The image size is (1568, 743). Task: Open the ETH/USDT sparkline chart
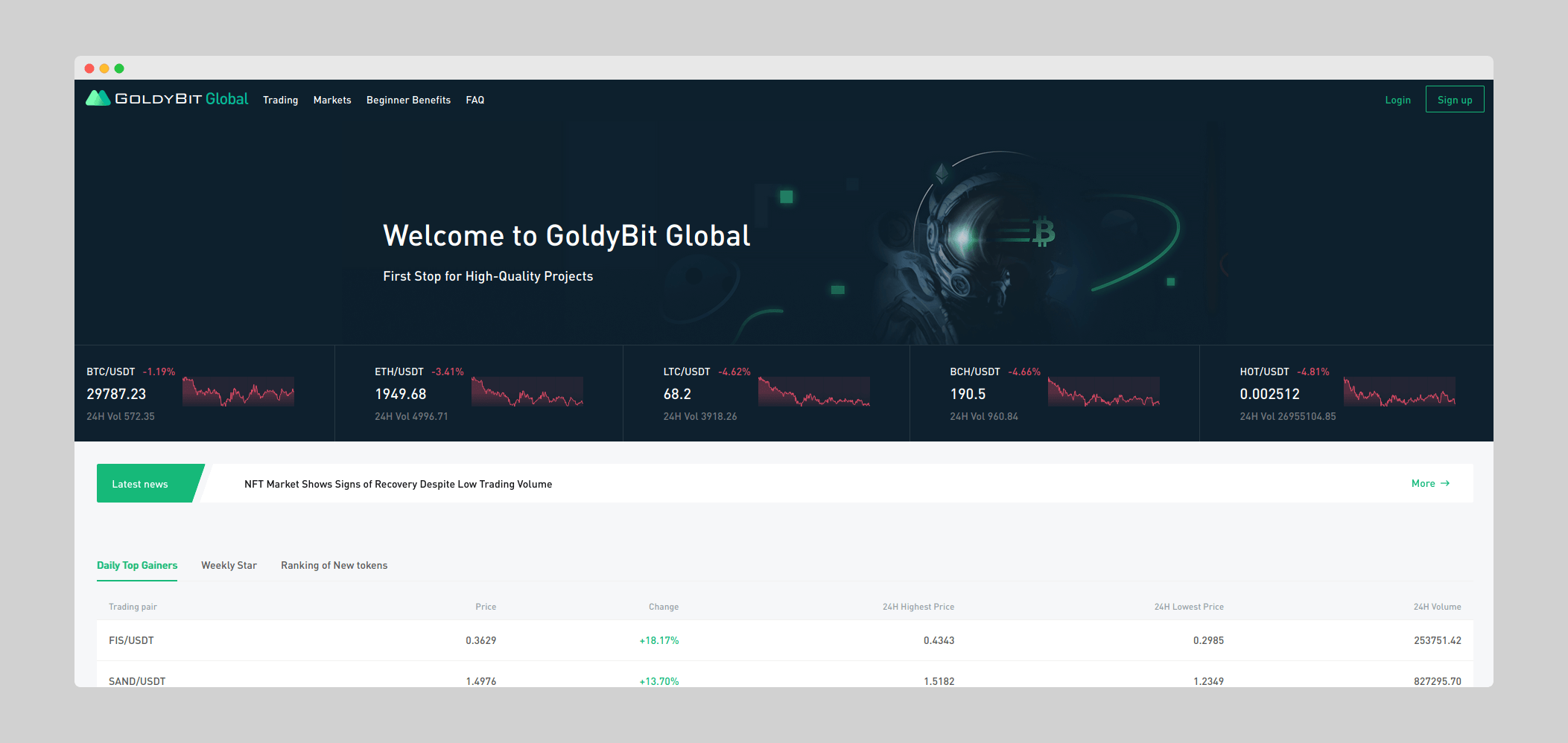(527, 392)
